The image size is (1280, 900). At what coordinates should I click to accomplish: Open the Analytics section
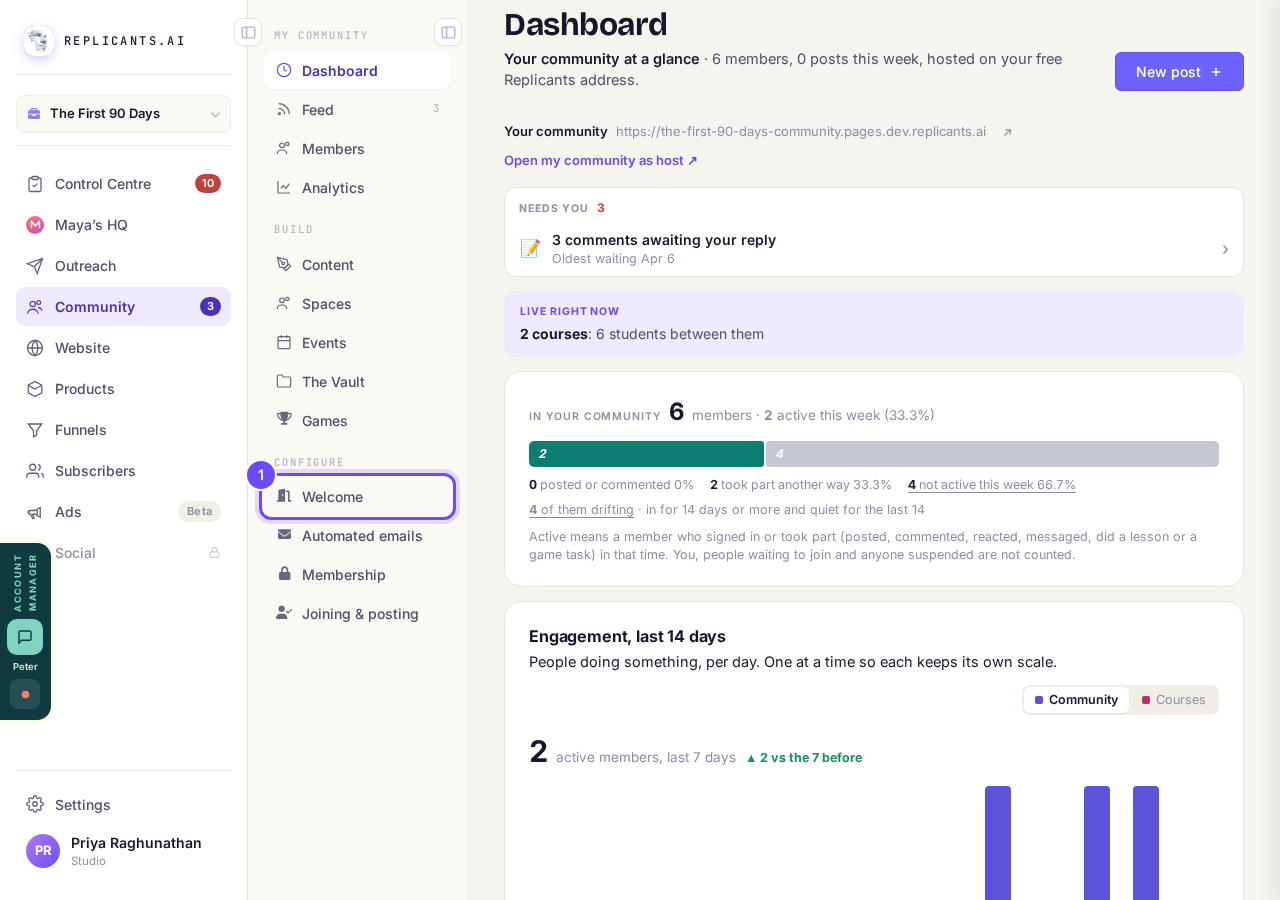[x=357, y=188]
